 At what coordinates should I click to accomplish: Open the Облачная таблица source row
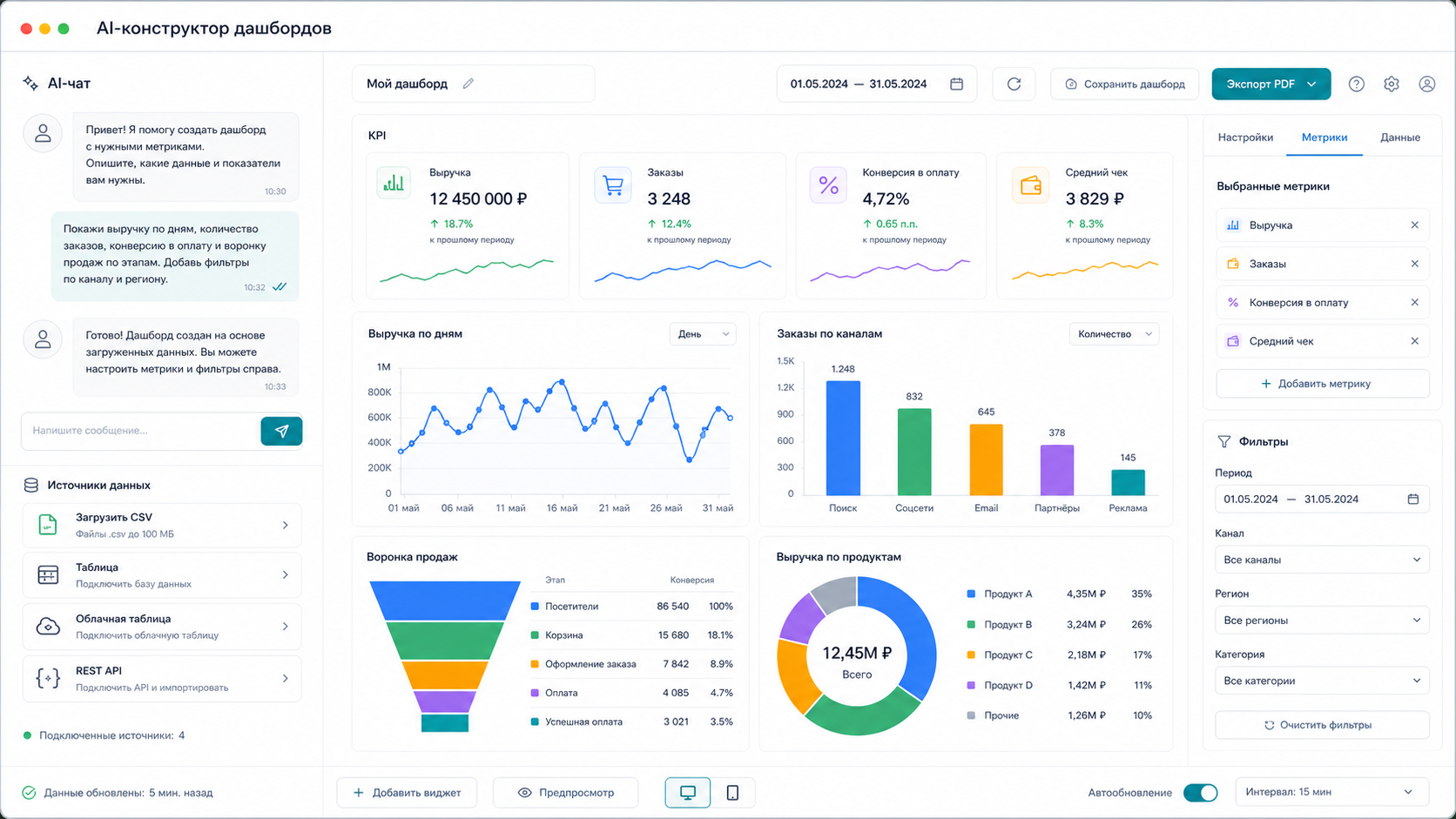click(162, 627)
